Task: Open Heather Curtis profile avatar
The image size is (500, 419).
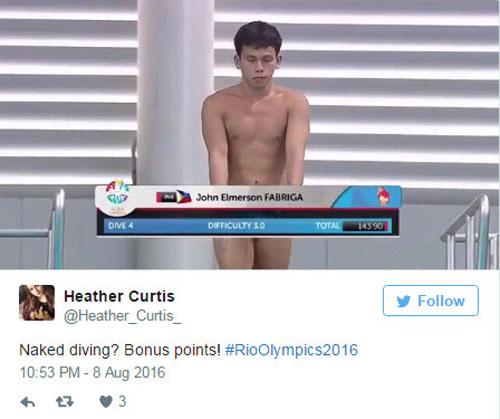Action: pos(37,303)
